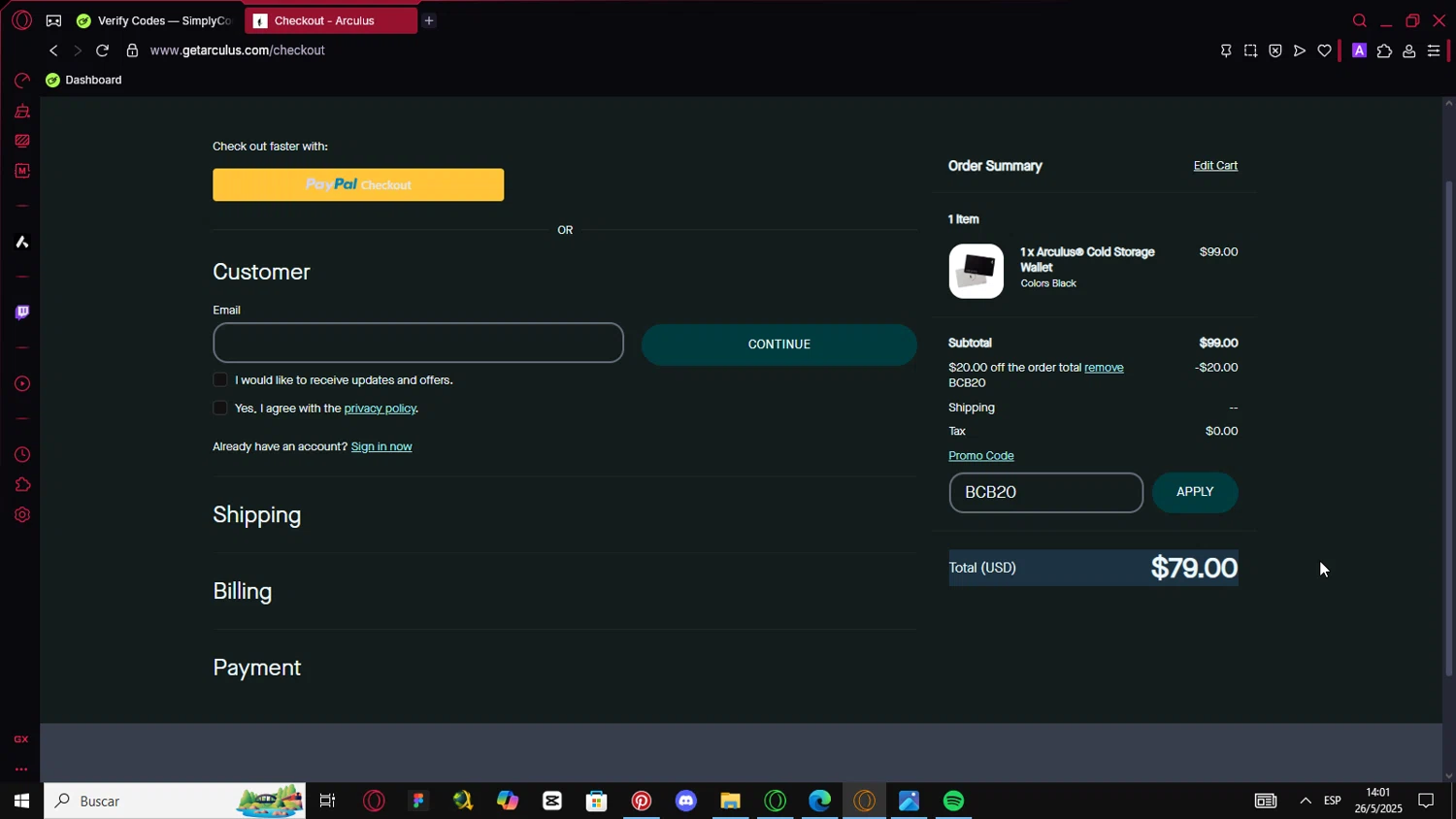This screenshot has width=1456, height=819.
Task: Open Discord from the taskbar
Action: coord(686,801)
